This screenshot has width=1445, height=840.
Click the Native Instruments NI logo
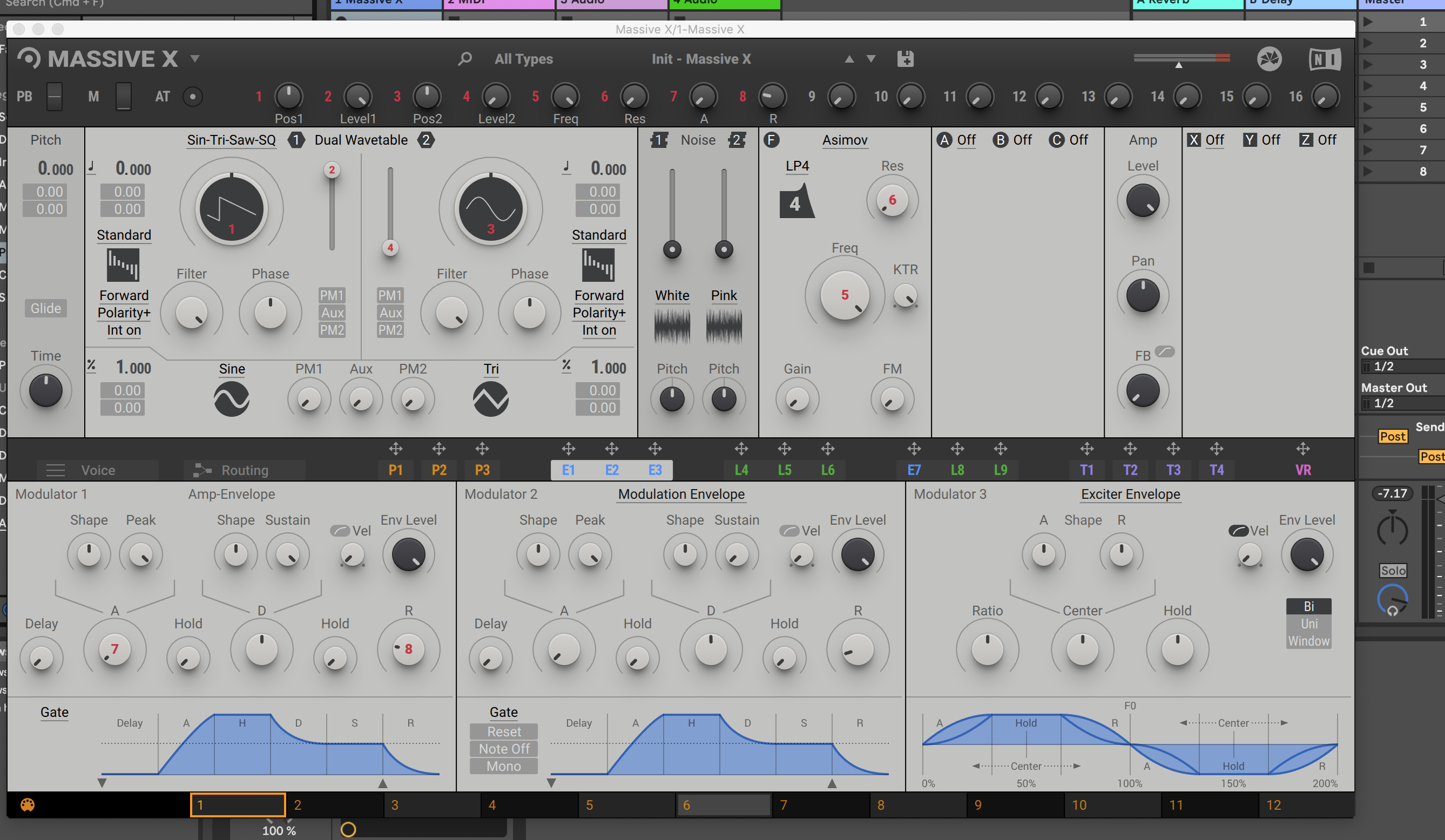pyautogui.click(x=1325, y=59)
